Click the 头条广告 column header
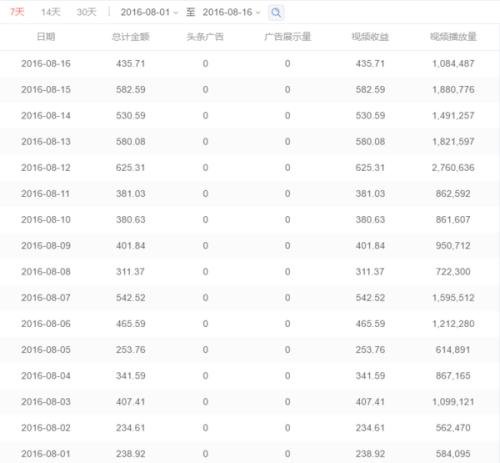500x463 pixels. (205, 37)
